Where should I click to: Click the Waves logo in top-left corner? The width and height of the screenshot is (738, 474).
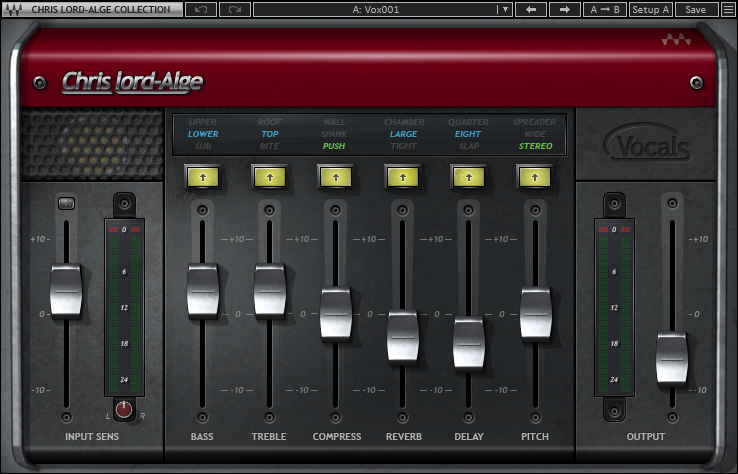click(13, 9)
